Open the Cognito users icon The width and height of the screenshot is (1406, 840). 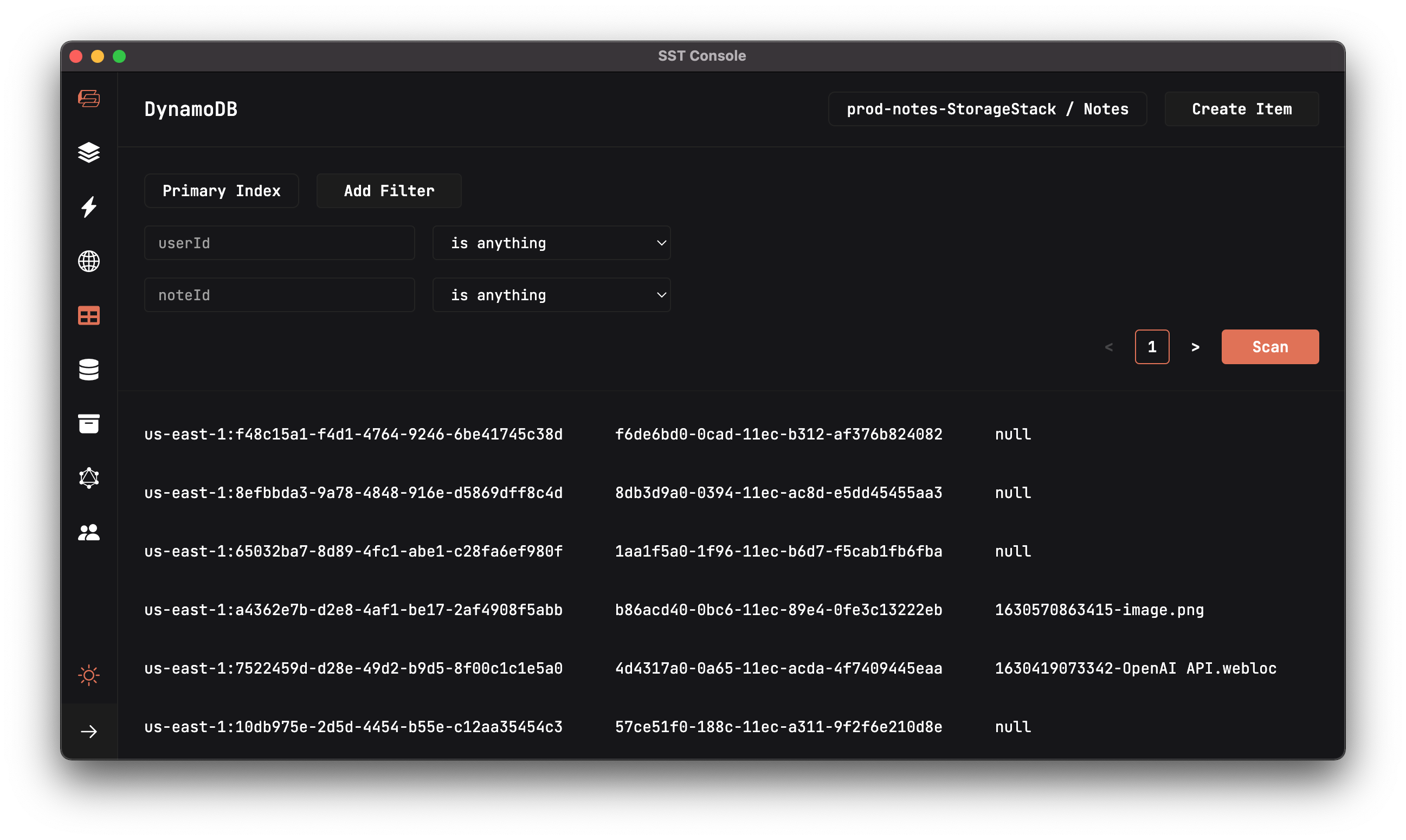[x=89, y=532]
